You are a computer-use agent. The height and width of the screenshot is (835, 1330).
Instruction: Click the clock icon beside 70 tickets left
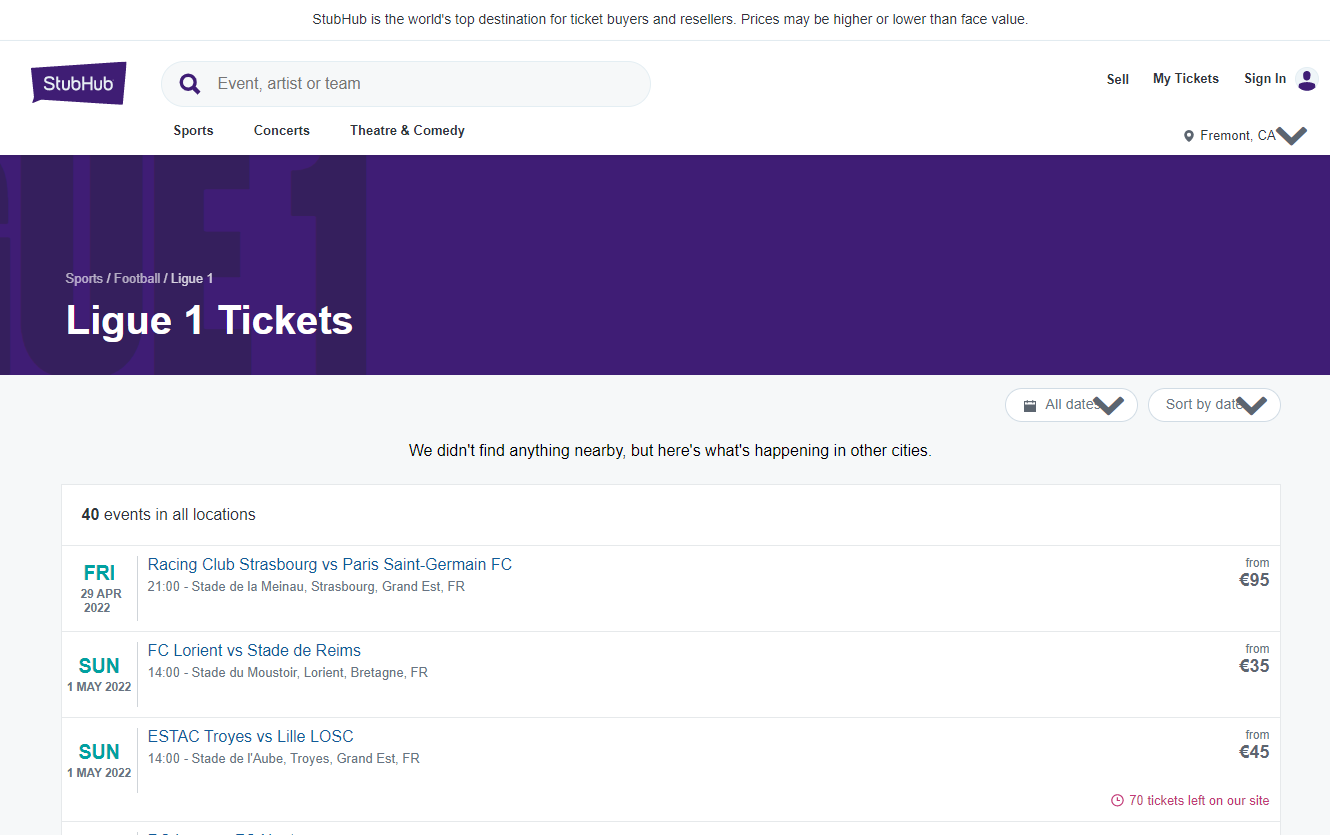(1117, 800)
